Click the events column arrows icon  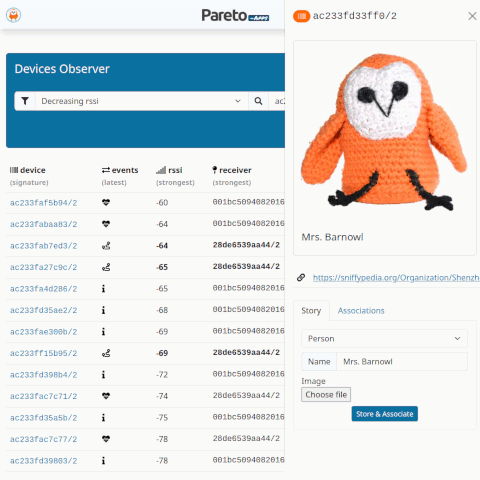click(x=106, y=170)
